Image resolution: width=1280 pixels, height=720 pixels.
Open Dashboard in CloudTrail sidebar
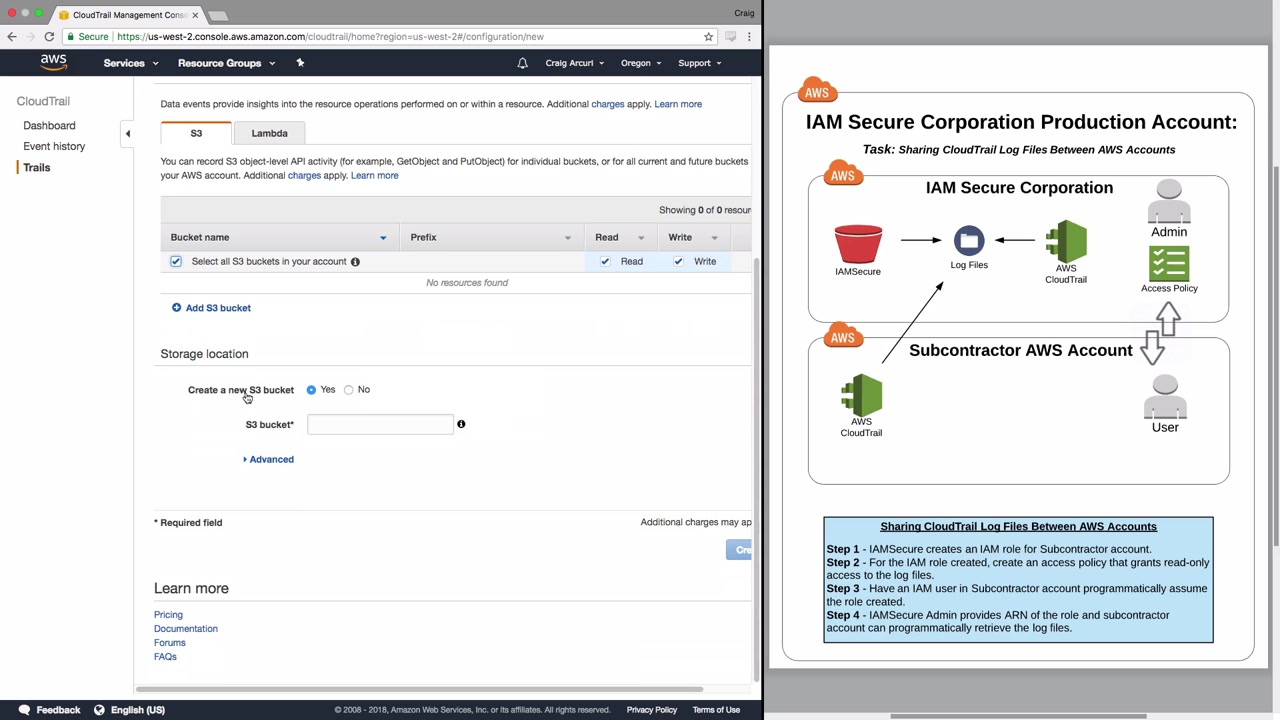pyautogui.click(x=49, y=126)
